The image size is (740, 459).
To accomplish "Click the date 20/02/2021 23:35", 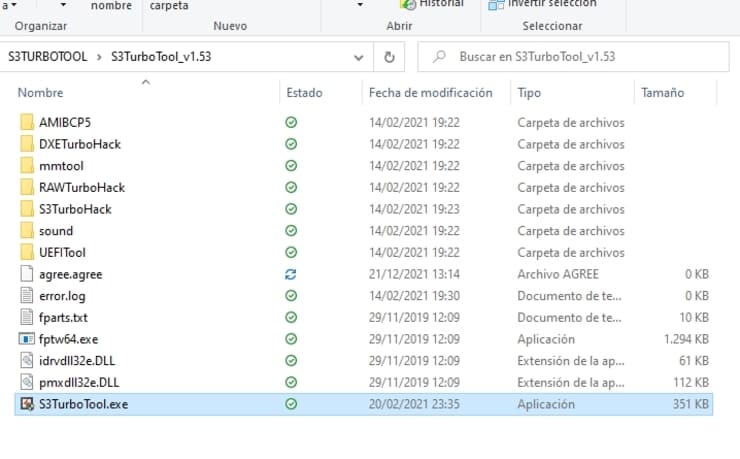I will tap(414, 404).
